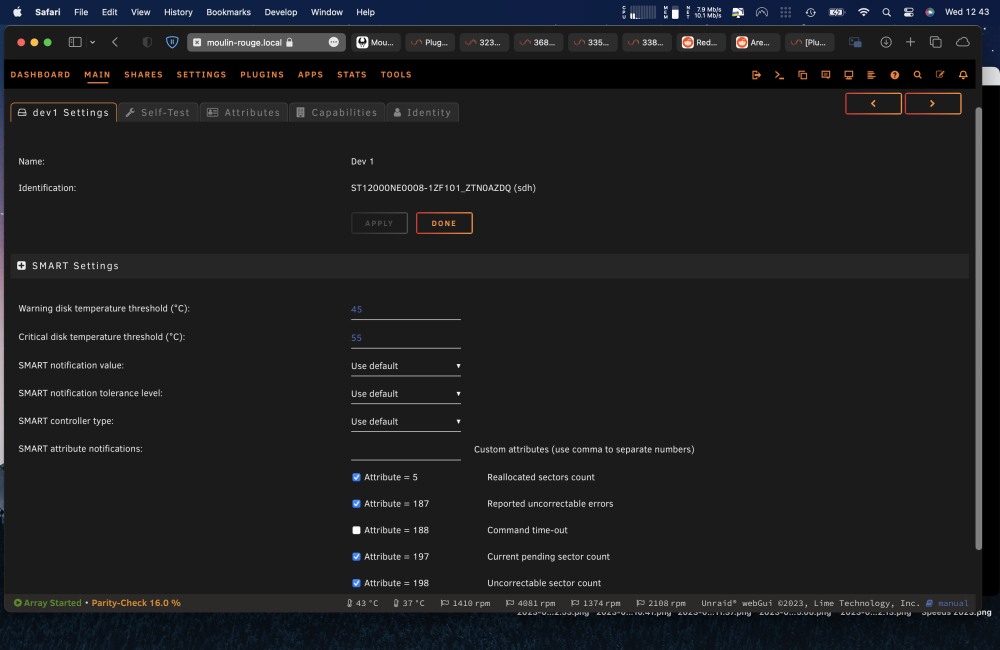Screen dimensions: 1000x650
Task: Click the file manager copy icon
Action: pos(802,75)
